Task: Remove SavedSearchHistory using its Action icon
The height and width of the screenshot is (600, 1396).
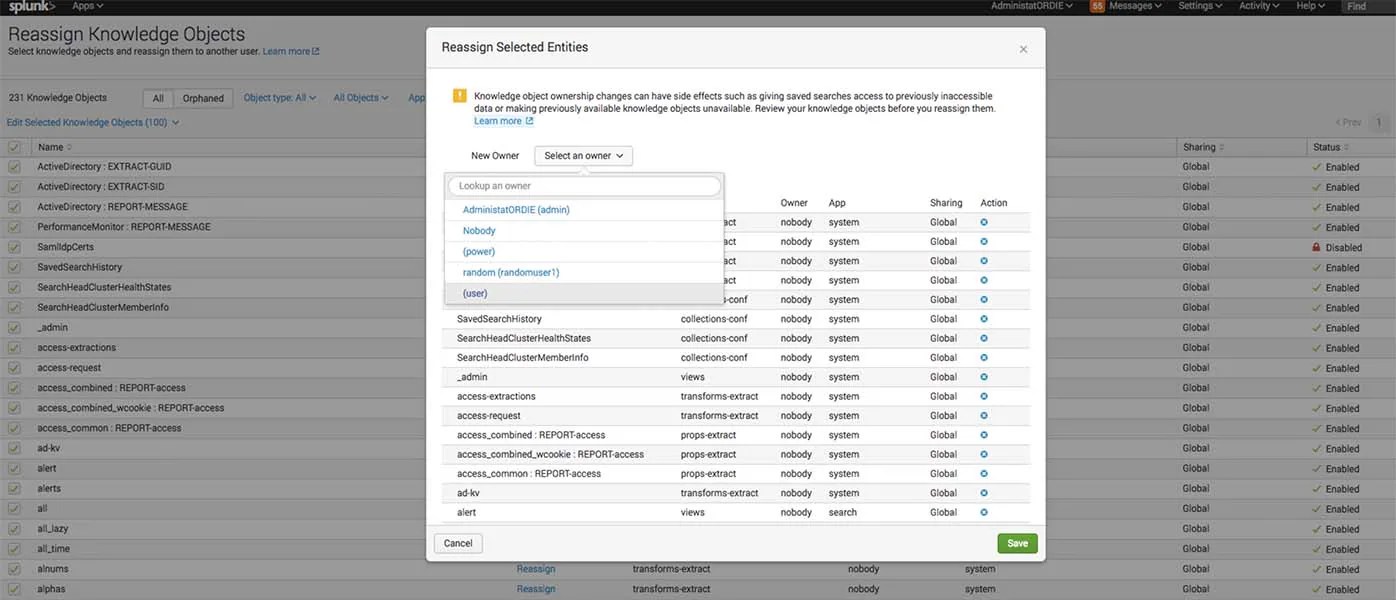Action: (x=983, y=318)
